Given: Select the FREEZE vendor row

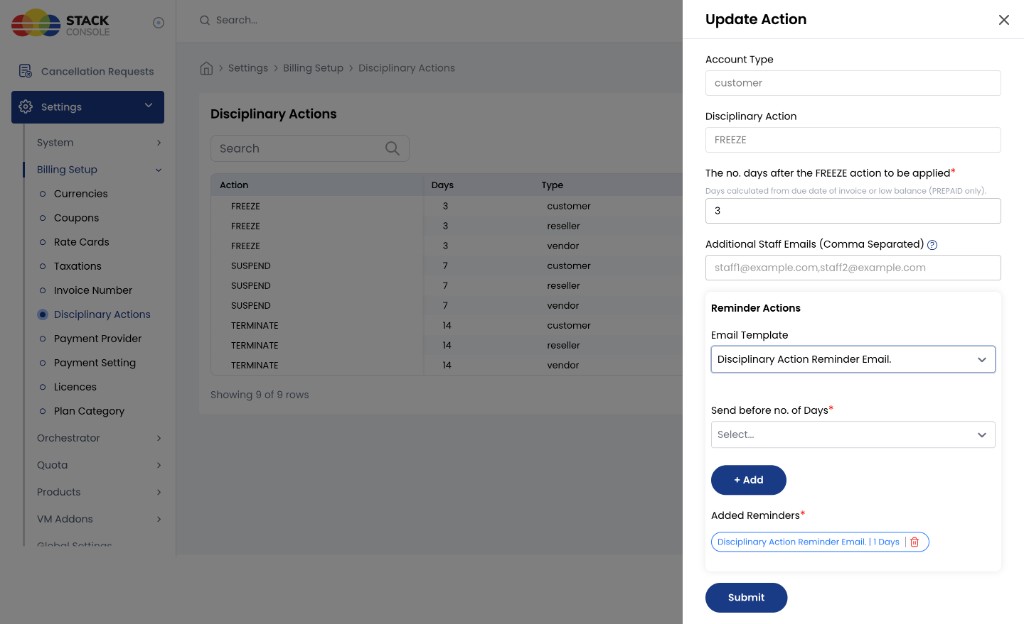Looking at the screenshot, I should [447, 246].
